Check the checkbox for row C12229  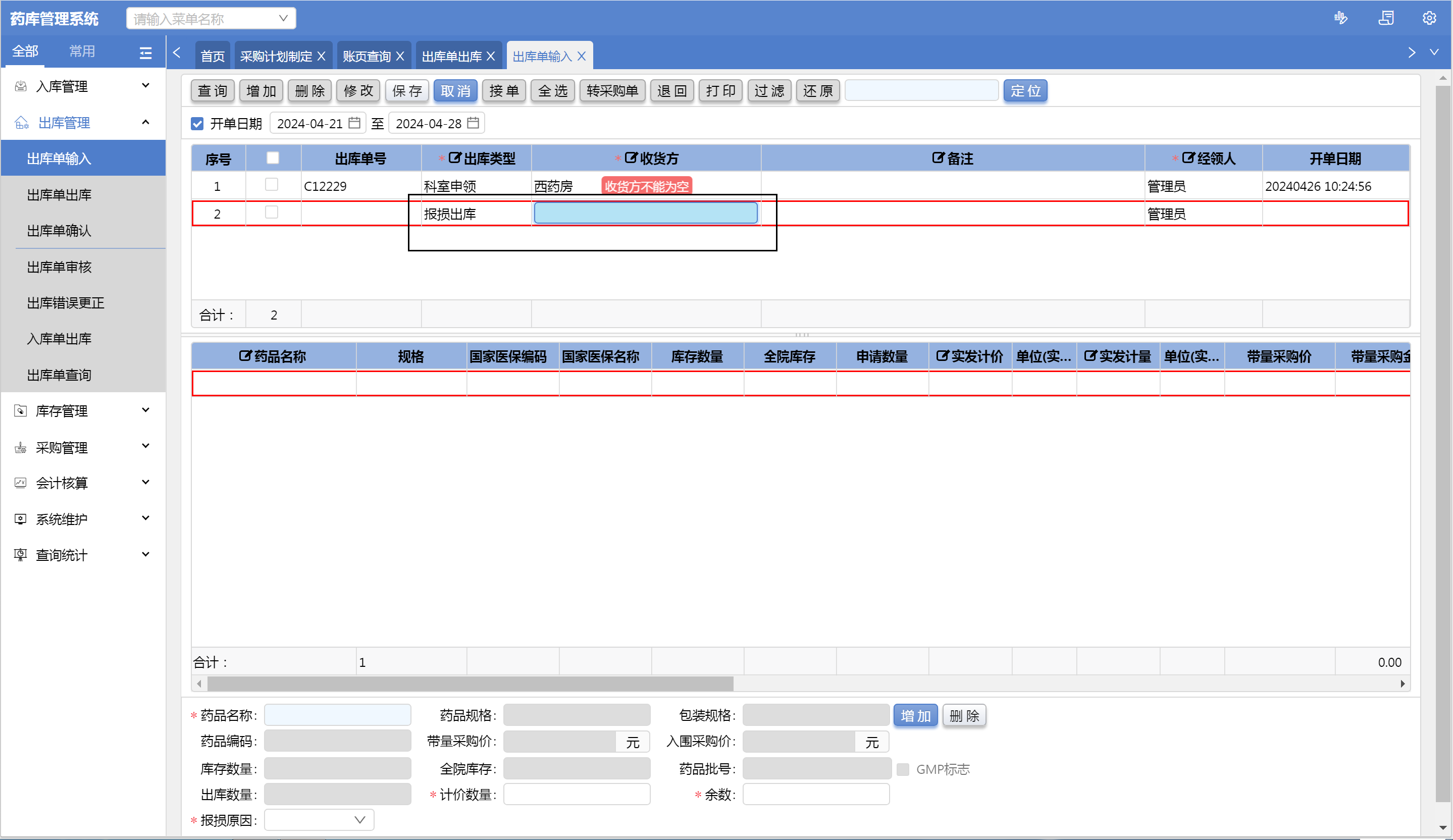click(272, 184)
